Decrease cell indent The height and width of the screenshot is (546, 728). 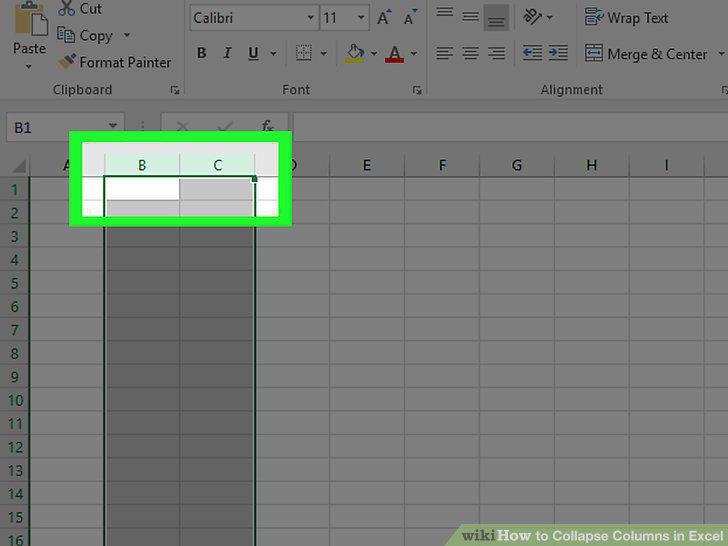click(532, 53)
